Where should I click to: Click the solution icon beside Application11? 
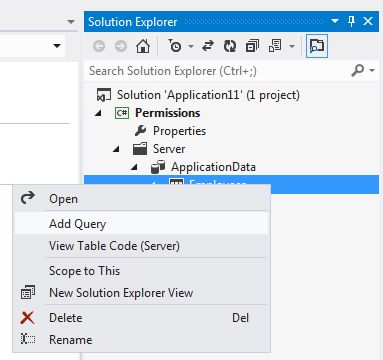click(104, 95)
